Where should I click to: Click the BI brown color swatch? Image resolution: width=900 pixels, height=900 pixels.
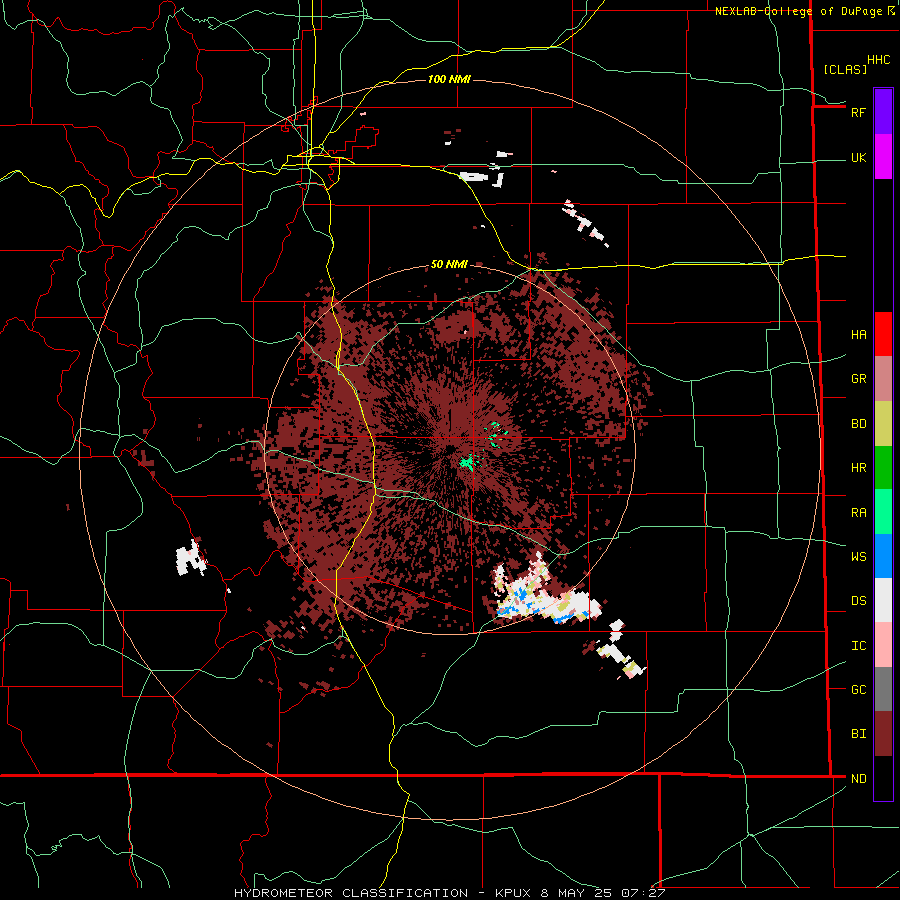click(883, 734)
